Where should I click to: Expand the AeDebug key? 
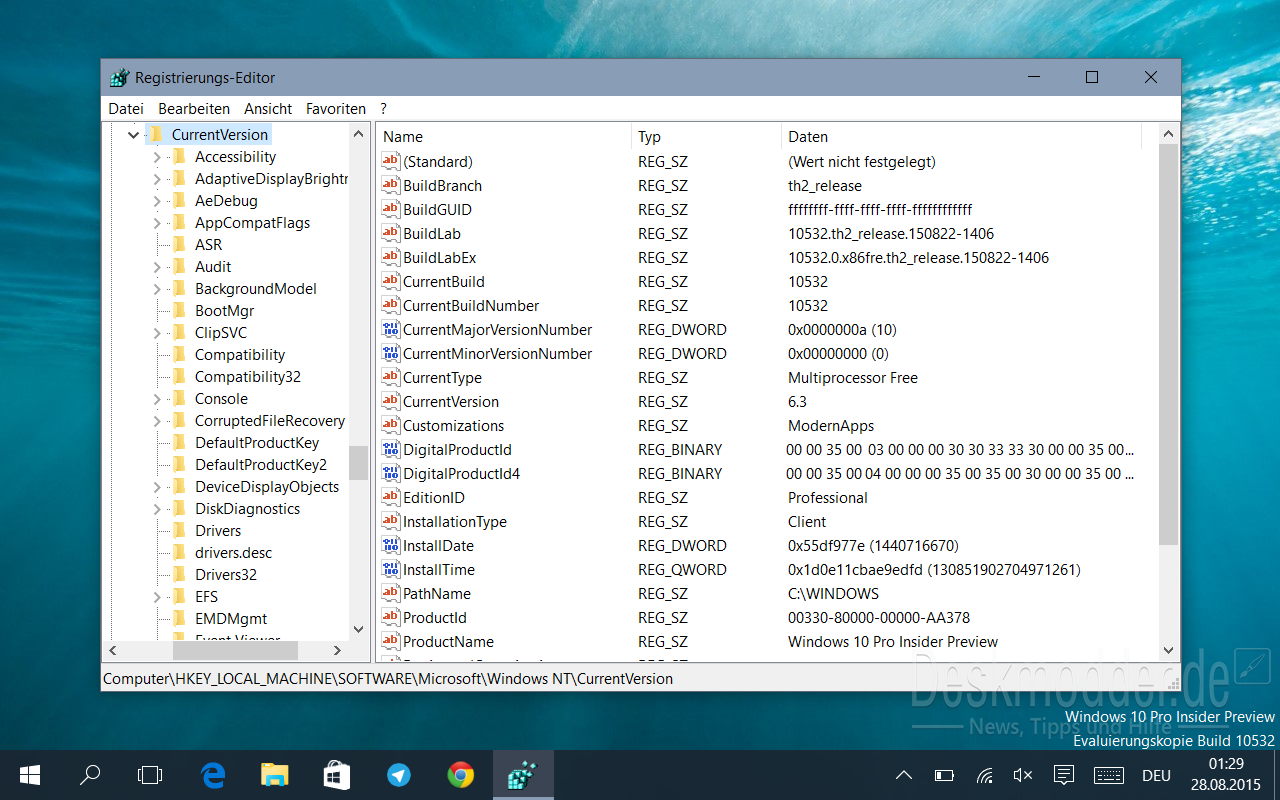[x=157, y=201]
